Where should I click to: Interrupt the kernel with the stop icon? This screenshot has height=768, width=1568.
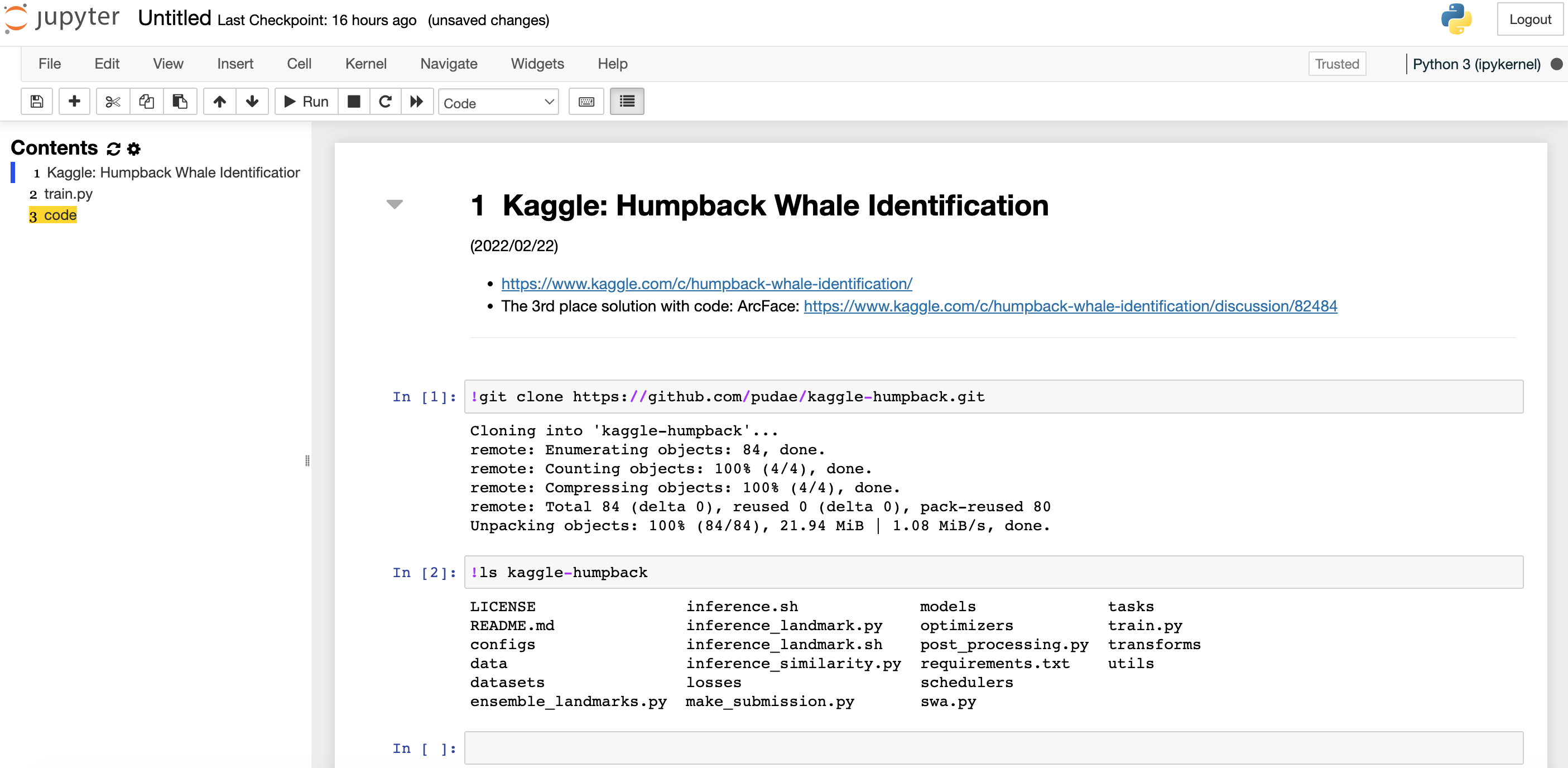(354, 102)
